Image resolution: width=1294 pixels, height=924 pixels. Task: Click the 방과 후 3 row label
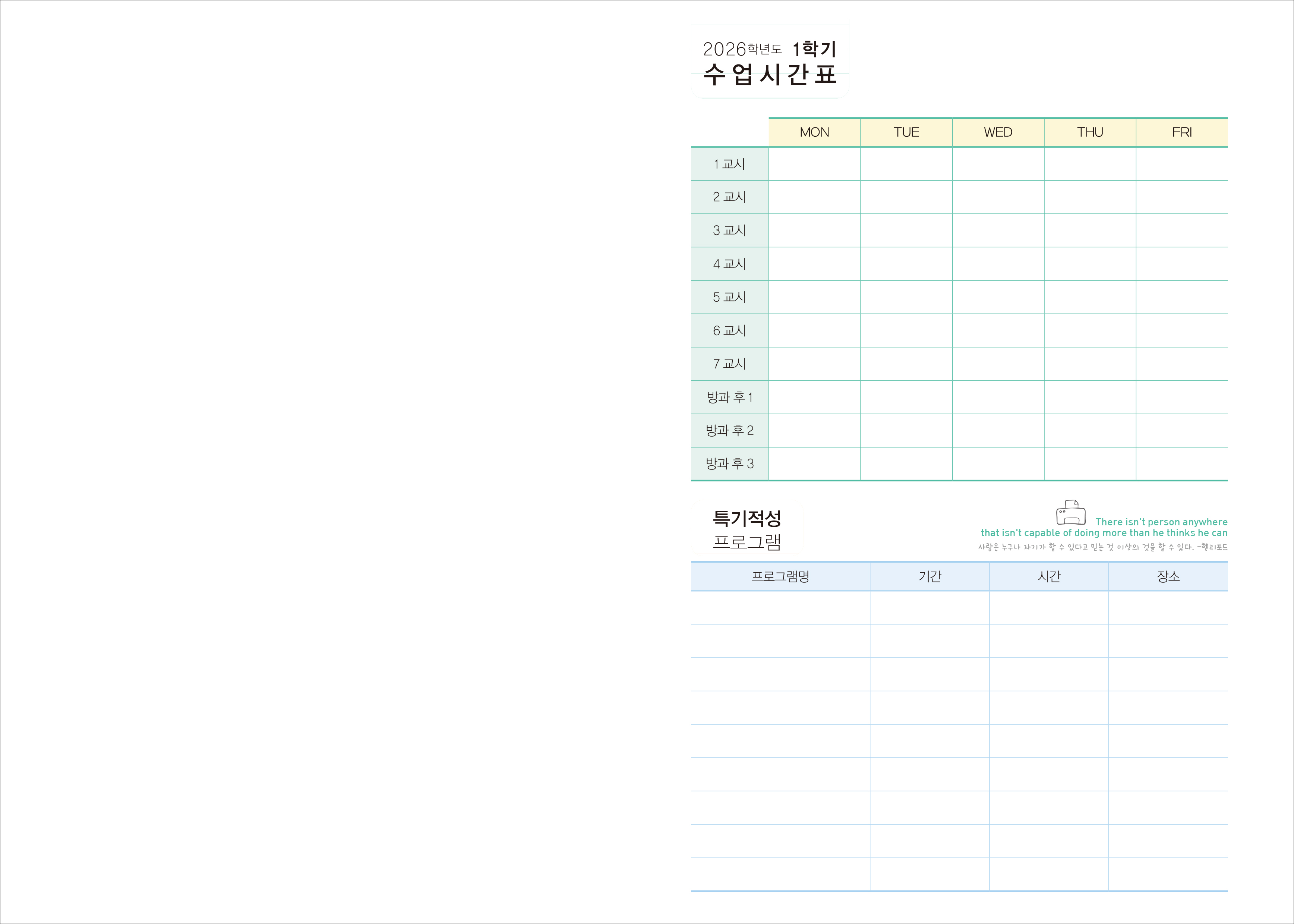729,464
